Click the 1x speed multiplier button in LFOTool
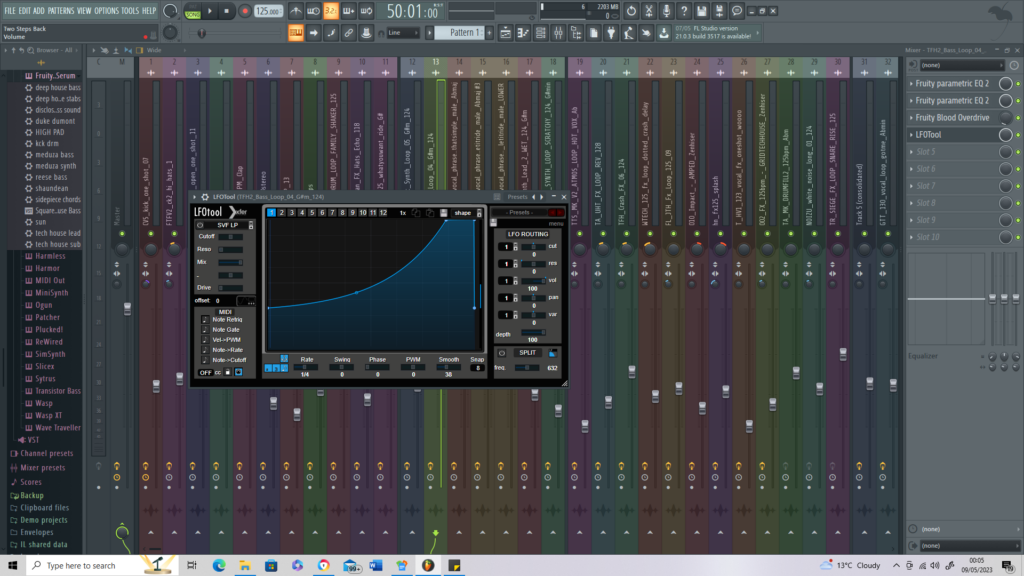Viewport: 1024px width, 576px height. point(403,213)
